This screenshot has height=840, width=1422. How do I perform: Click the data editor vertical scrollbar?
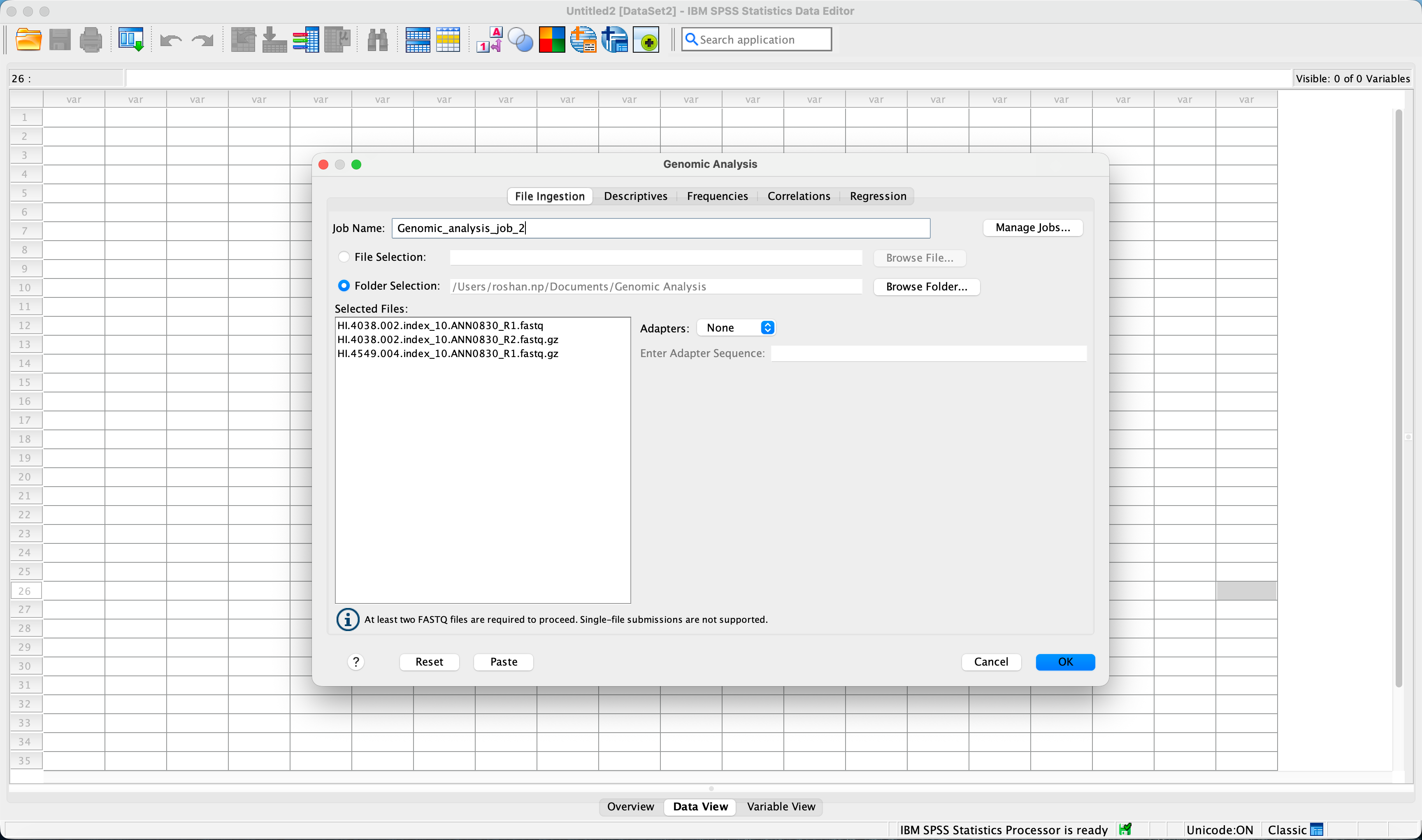click(1398, 398)
